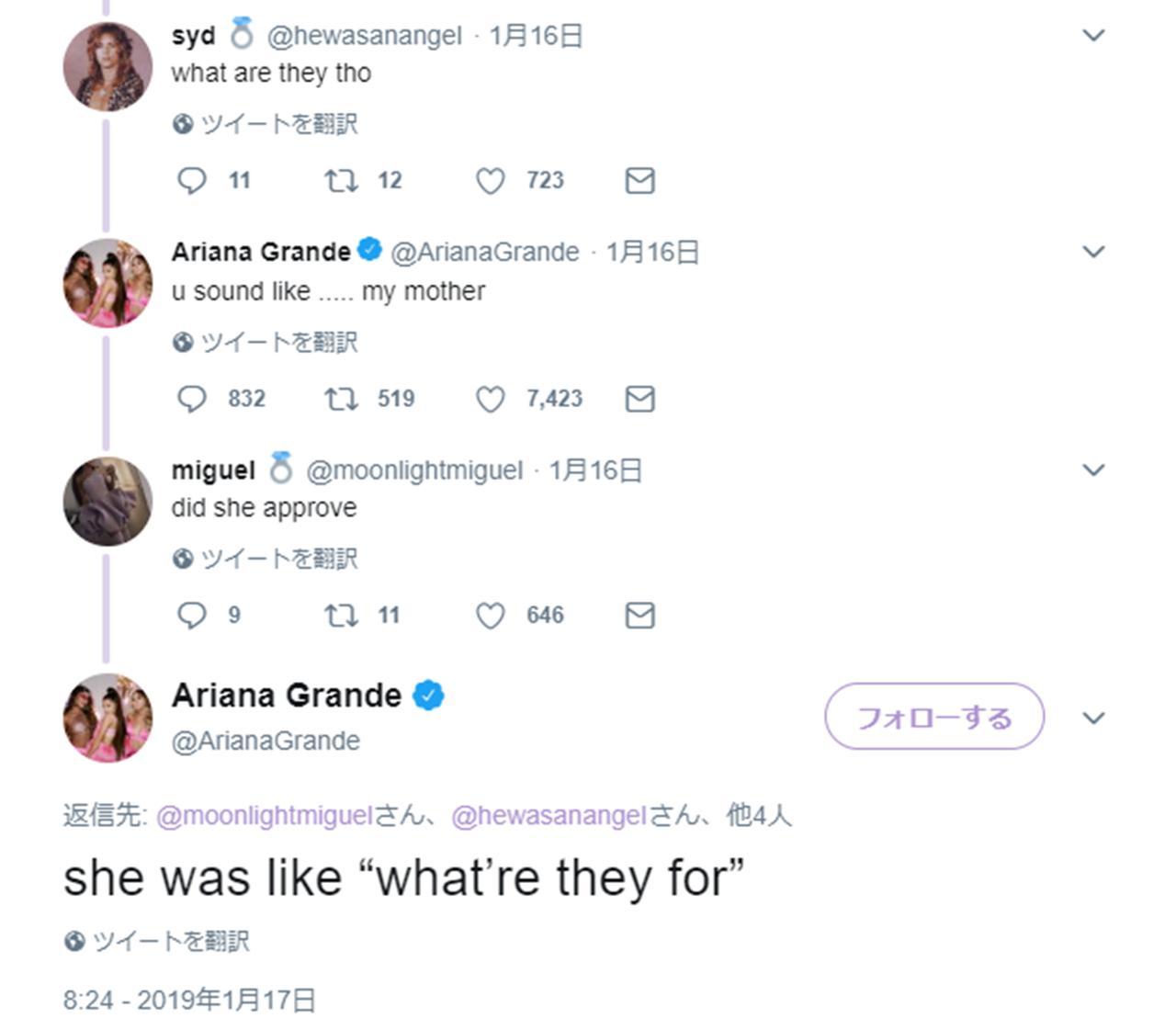Send syd's tweet via direct message icon
The height and width of the screenshot is (1030, 1176).
click(639, 180)
